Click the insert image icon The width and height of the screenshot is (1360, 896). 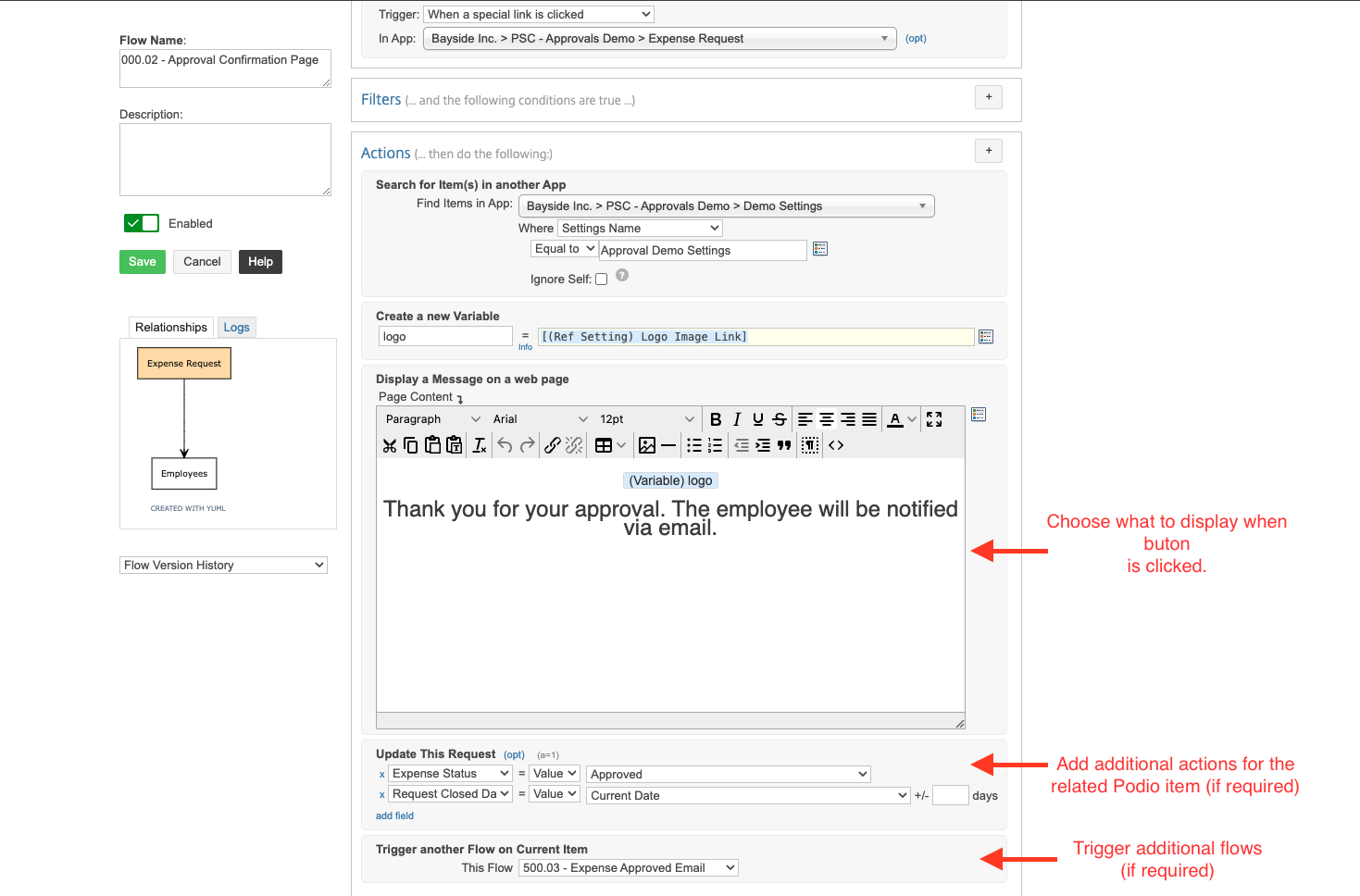pos(647,445)
